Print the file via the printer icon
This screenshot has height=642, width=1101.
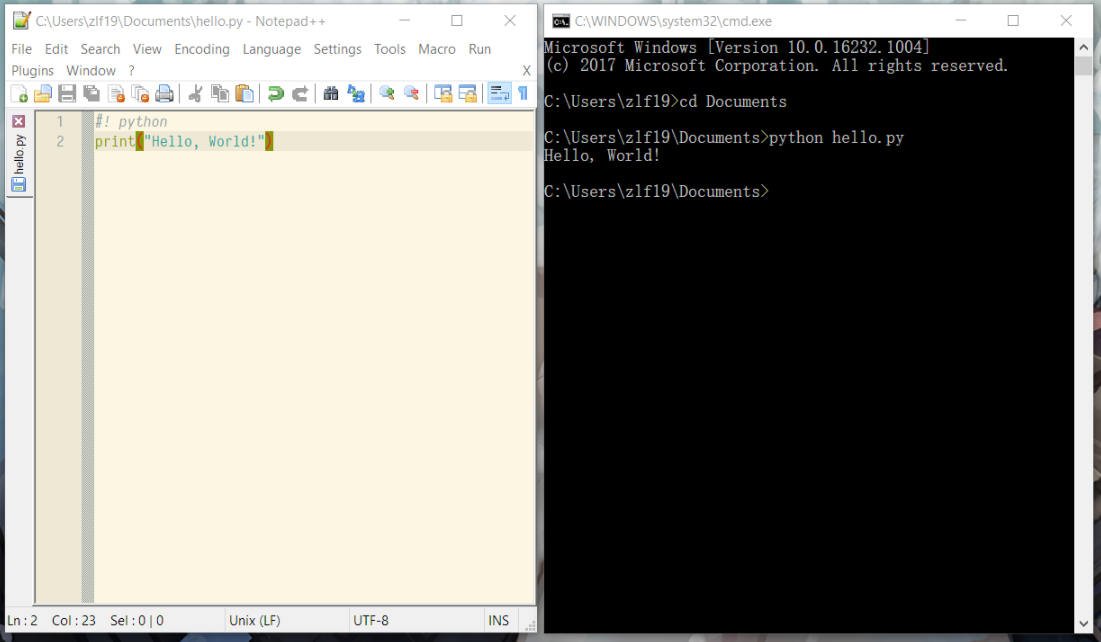[x=165, y=94]
